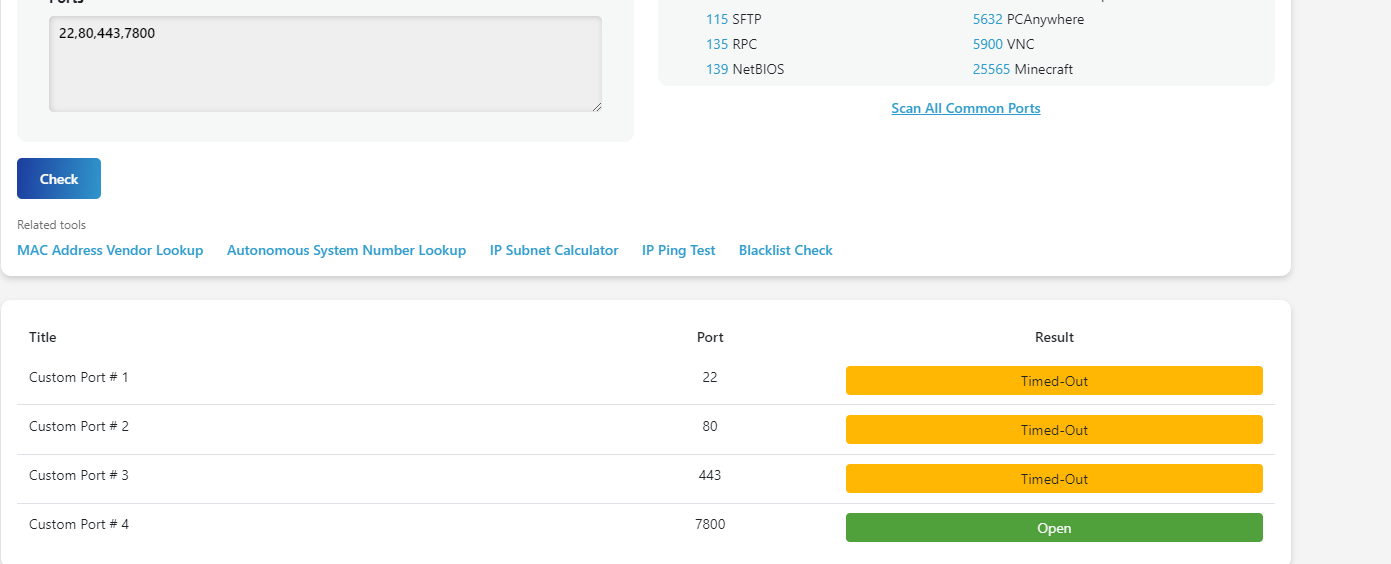Open the IP Ping Test link
Image resolution: width=1391 pixels, height=564 pixels.
point(678,250)
